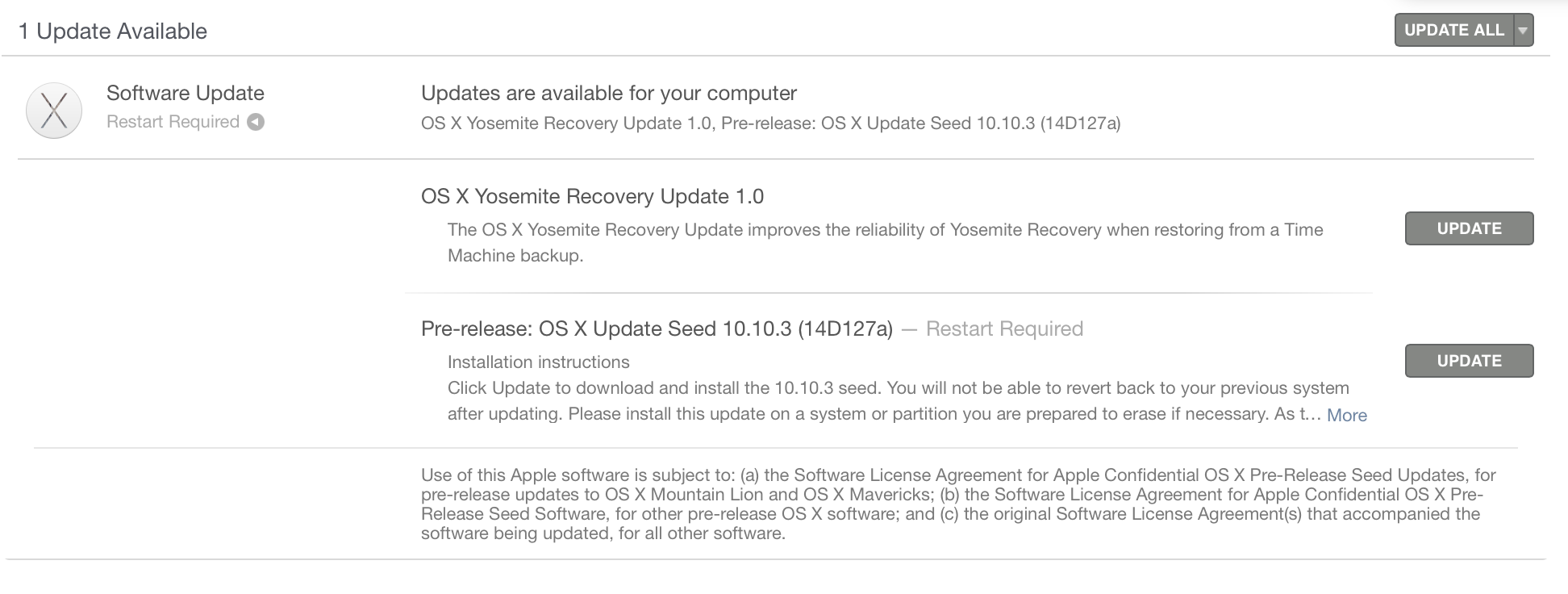Screen dimensions: 1568x594
Task: Click the "OS X Yosemite Recovery Update 1.0" section title
Action: (x=592, y=196)
